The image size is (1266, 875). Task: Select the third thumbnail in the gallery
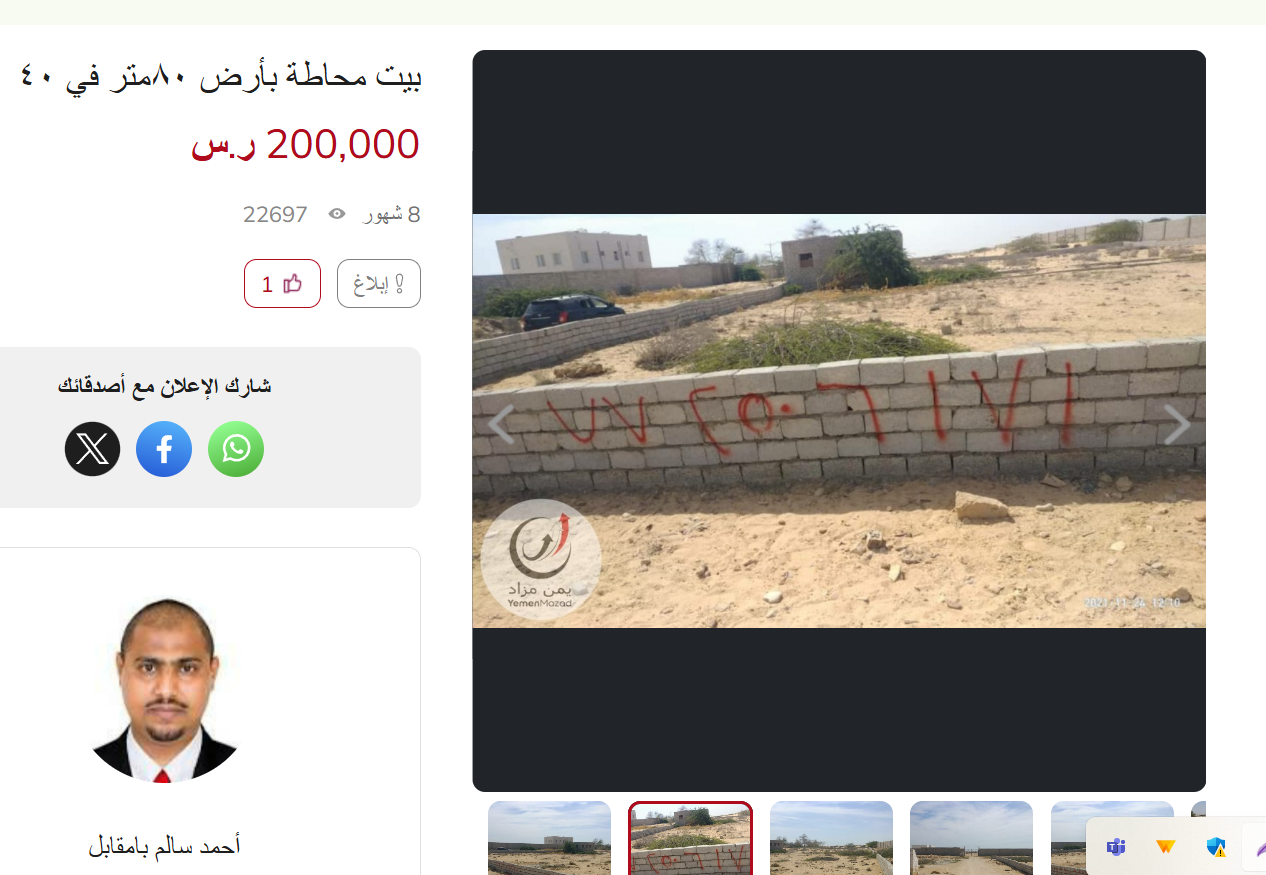click(831, 838)
